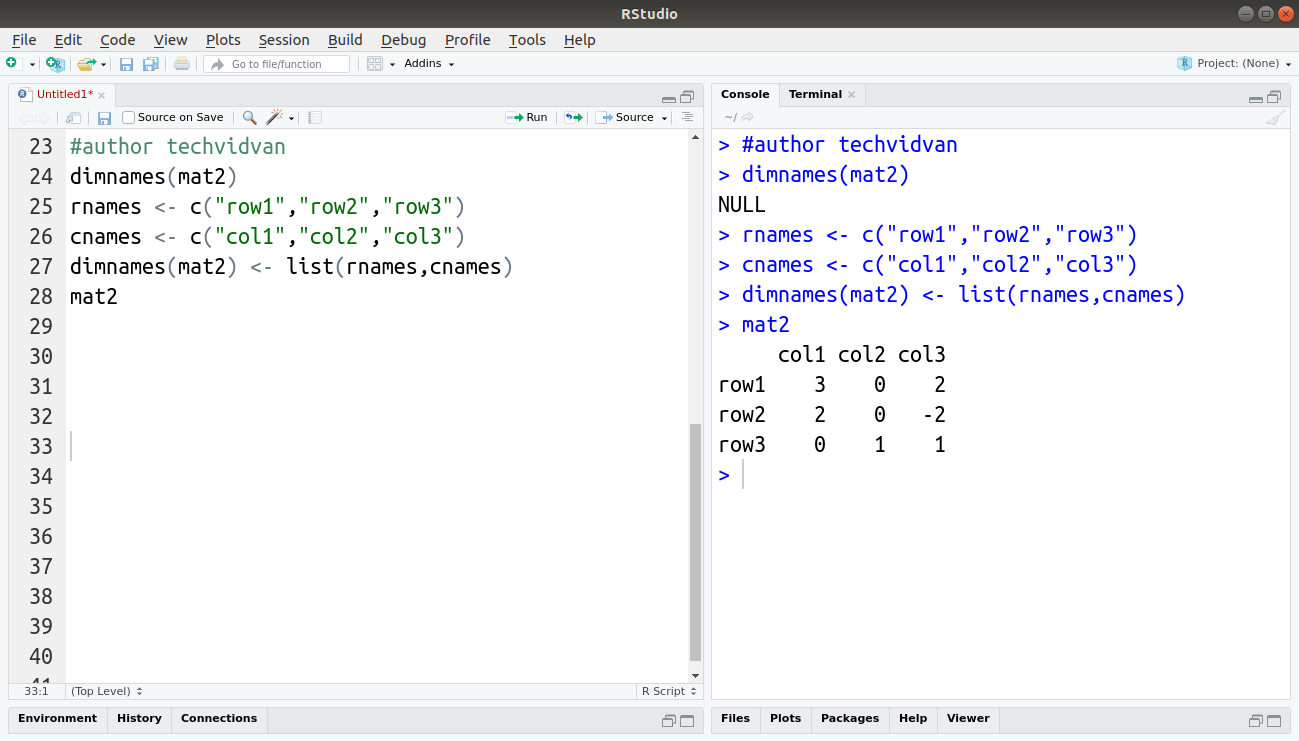Run the selected line with Run button
The image size is (1299, 741).
pyautogui.click(x=527, y=117)
